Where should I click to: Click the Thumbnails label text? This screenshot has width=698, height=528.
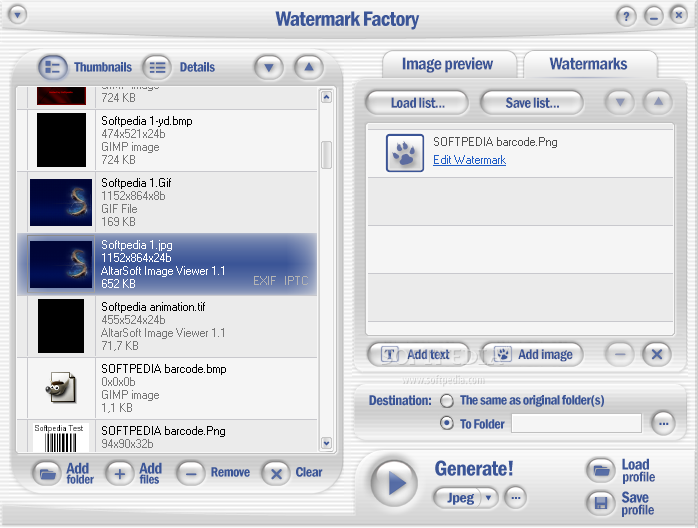(x=103, y=67)
